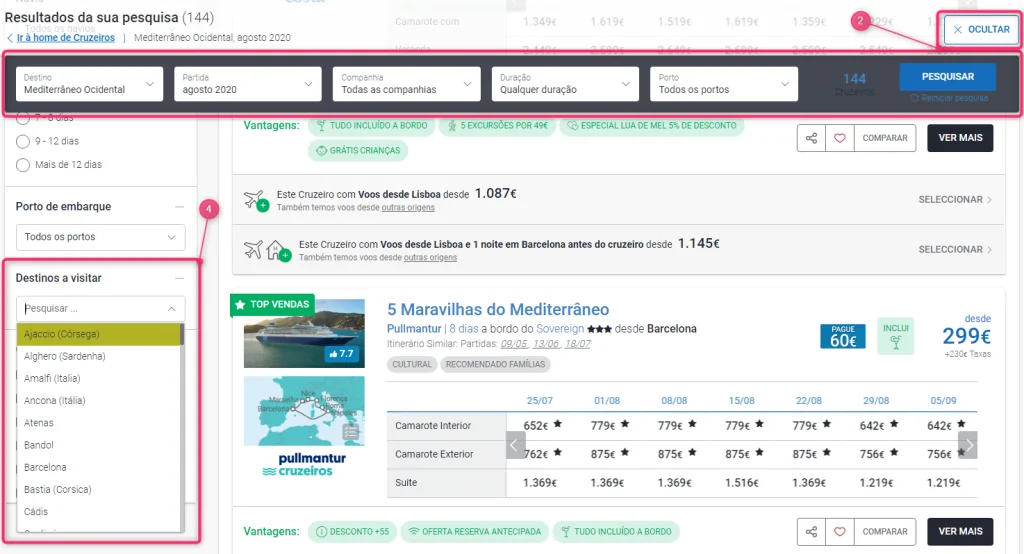
Task: Click the share icon beside the top Comparar button
Action: (811, 138)
